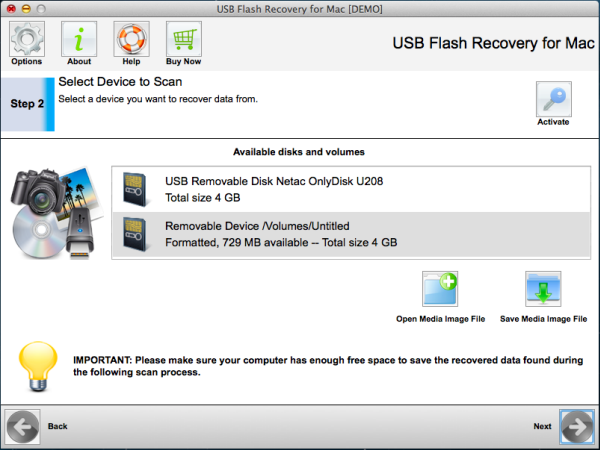The height and width of the screenshot is (450, 600).
Task: Click the Next text label
Action: click(x=542, y=426)
